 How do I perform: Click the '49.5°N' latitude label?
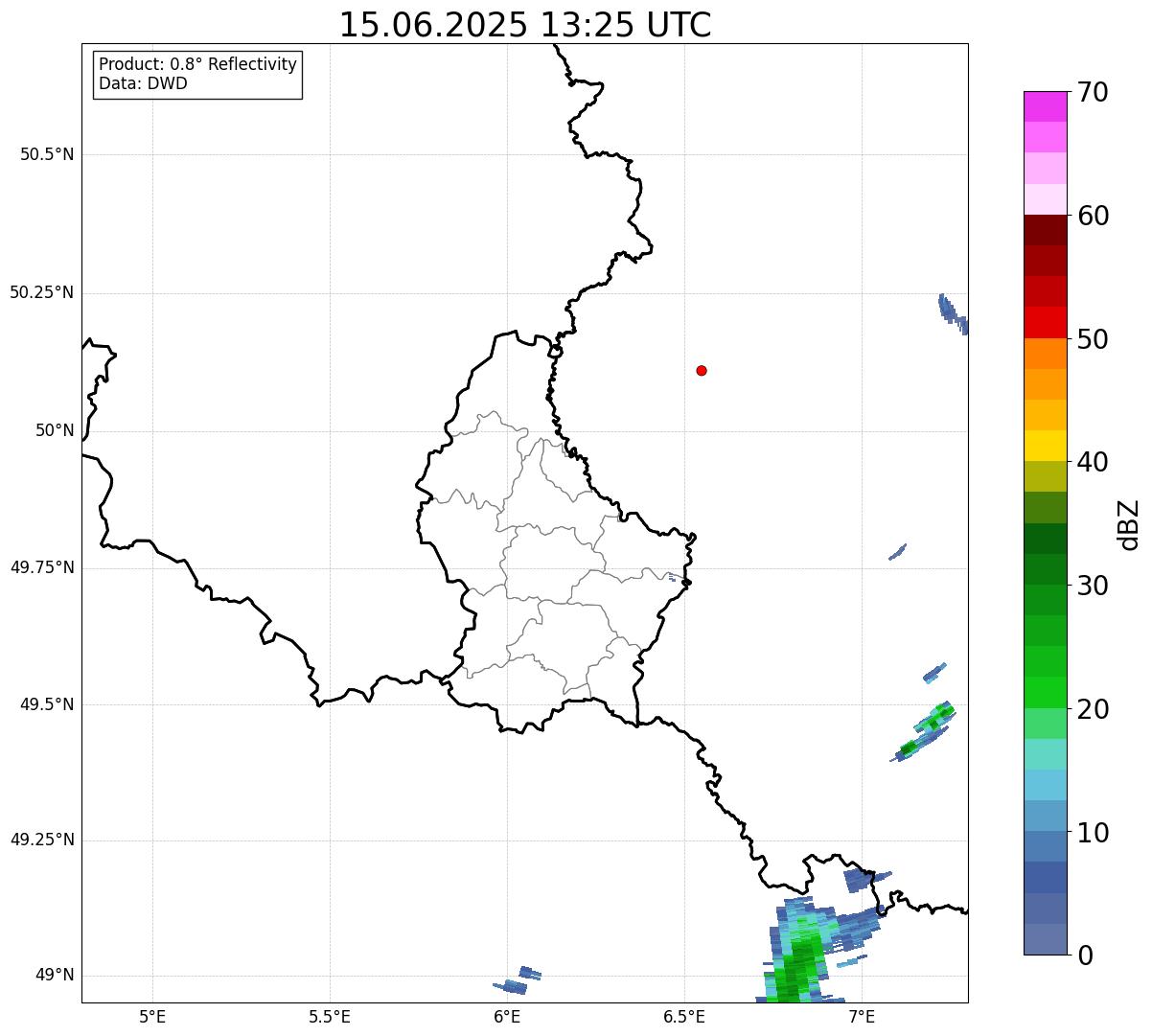point(47,704)
